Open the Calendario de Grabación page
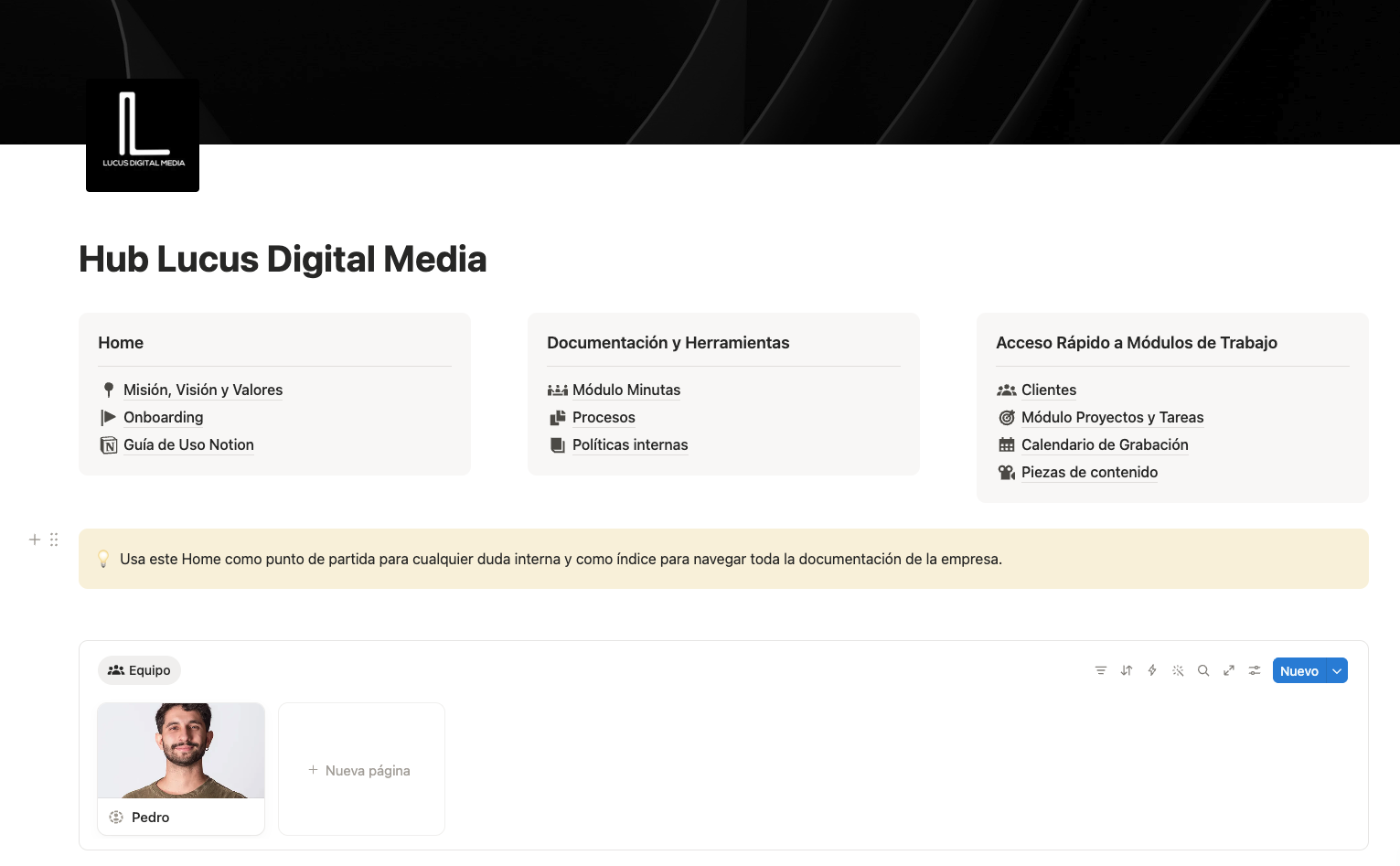The width and height of the screenshot is (1400, 866). (1105, 444)
